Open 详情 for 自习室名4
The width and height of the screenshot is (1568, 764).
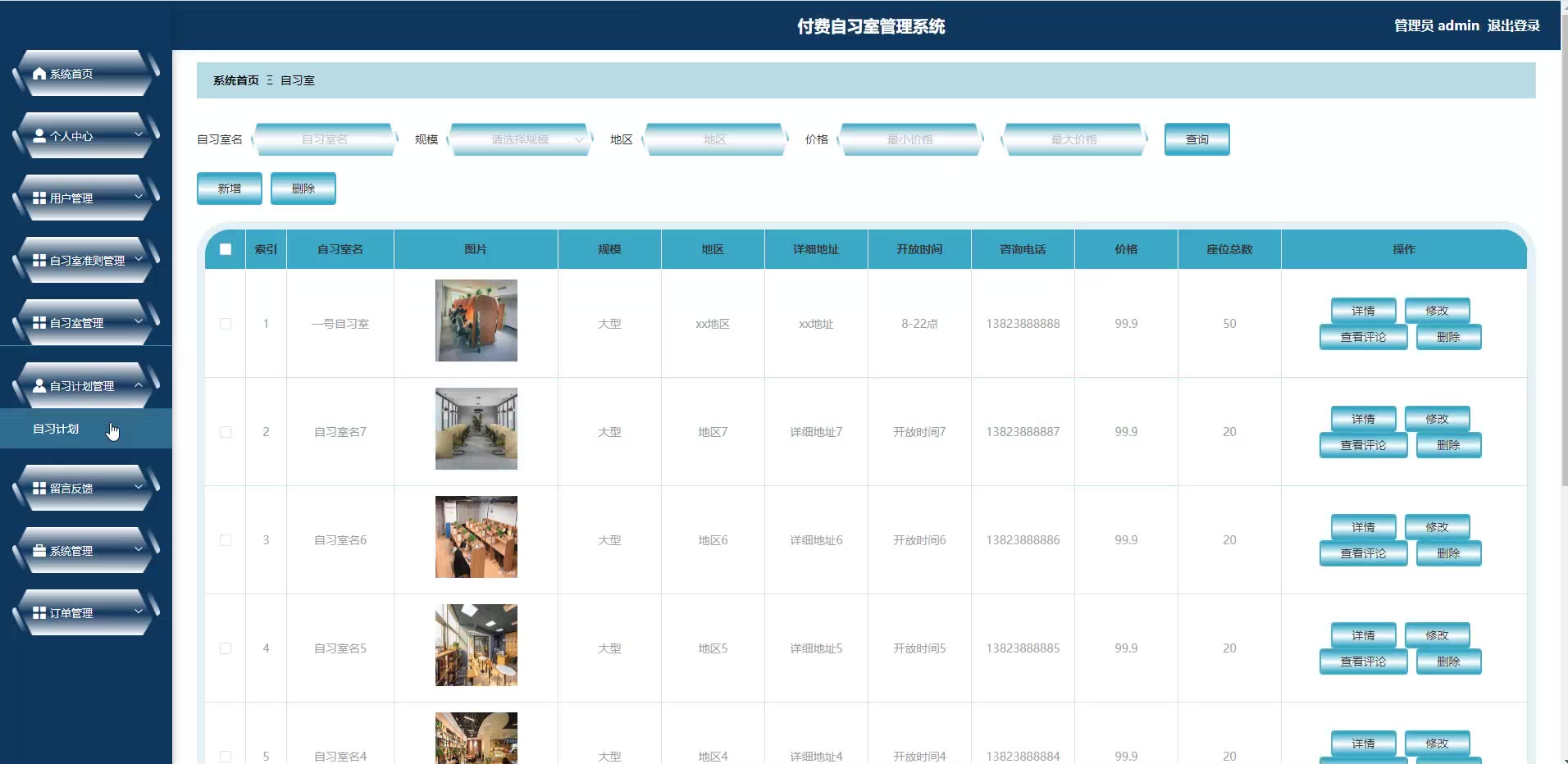pos(1364,744)
